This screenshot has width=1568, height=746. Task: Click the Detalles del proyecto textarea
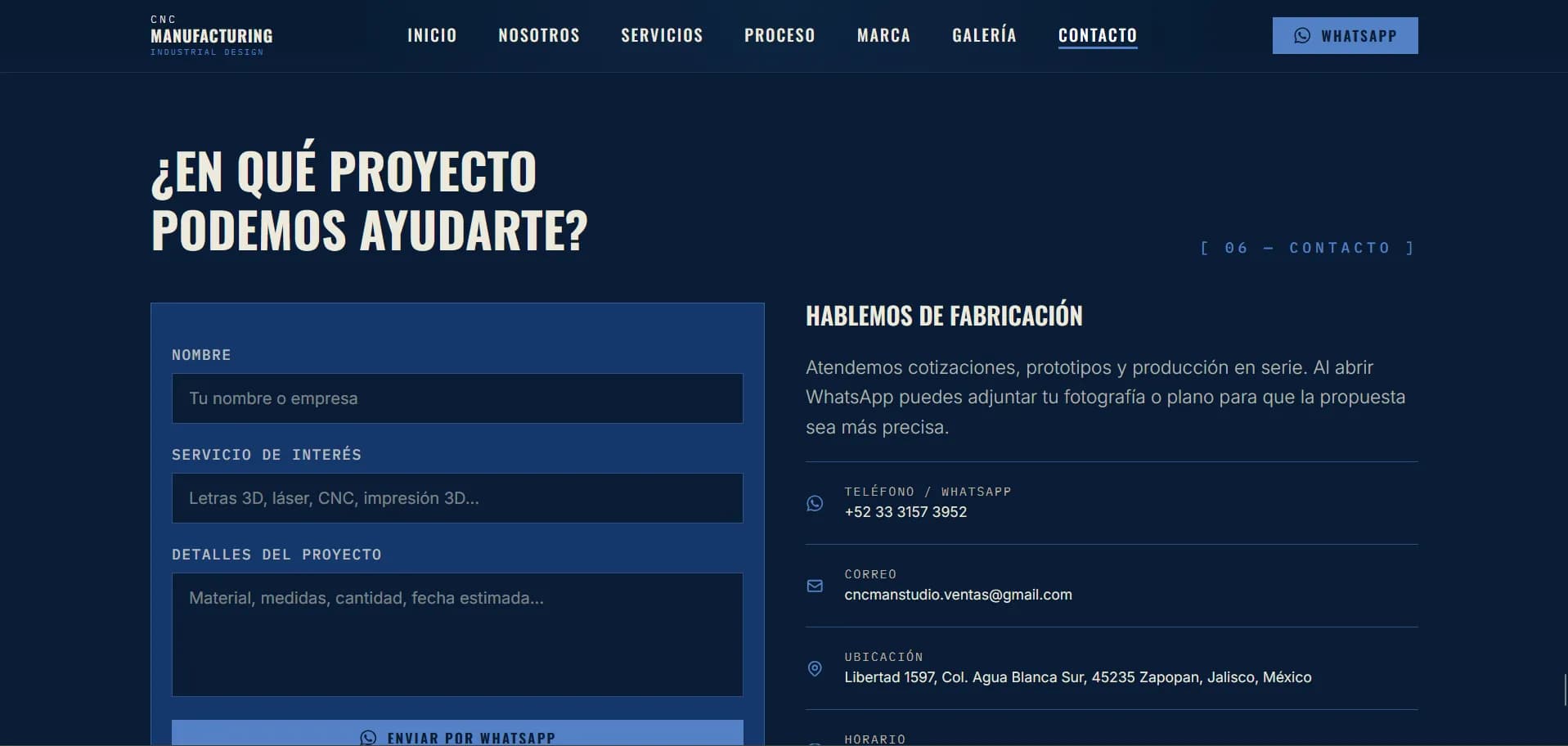[457, 635]
